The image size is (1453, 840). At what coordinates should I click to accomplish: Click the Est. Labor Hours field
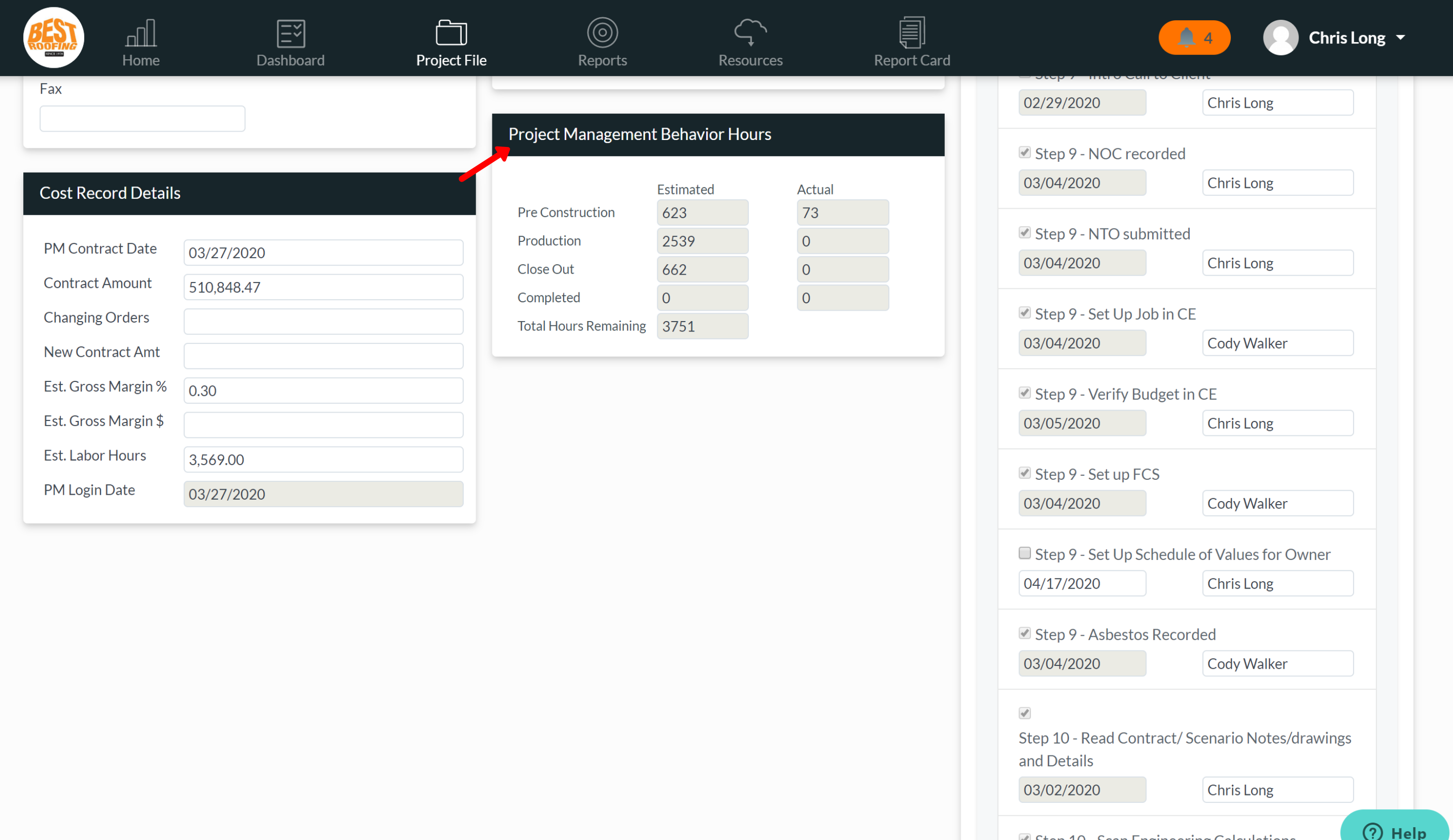coord(323,460)
